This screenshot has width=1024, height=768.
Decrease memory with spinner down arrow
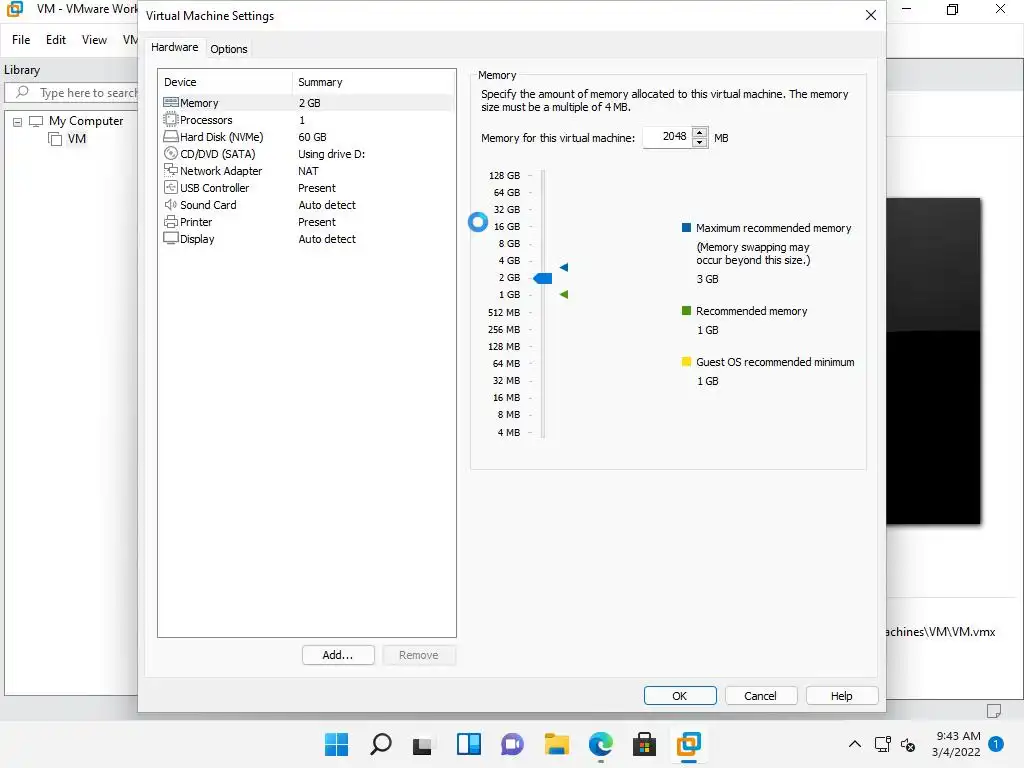(x=699, y=142)
